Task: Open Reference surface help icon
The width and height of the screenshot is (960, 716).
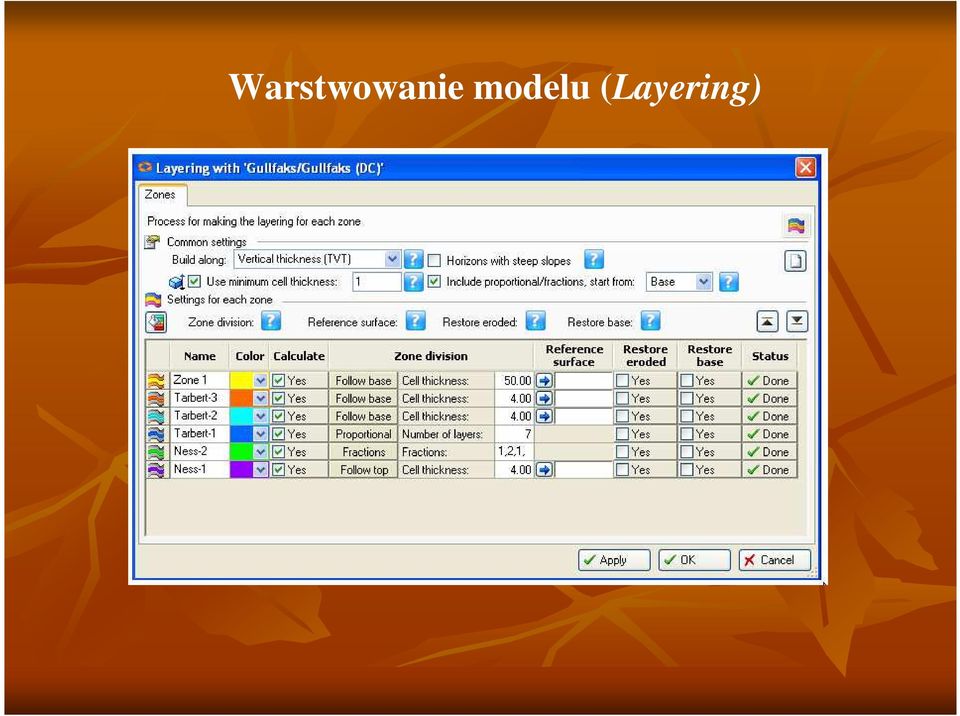Action: 415,321
